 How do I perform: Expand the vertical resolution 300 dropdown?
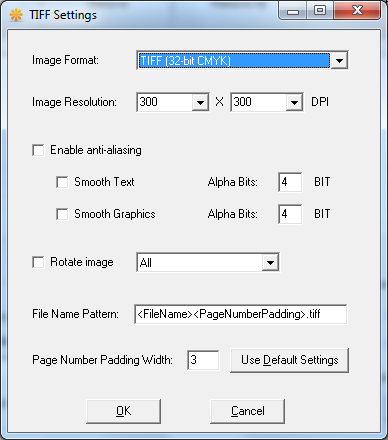click(x=294, y=102)
